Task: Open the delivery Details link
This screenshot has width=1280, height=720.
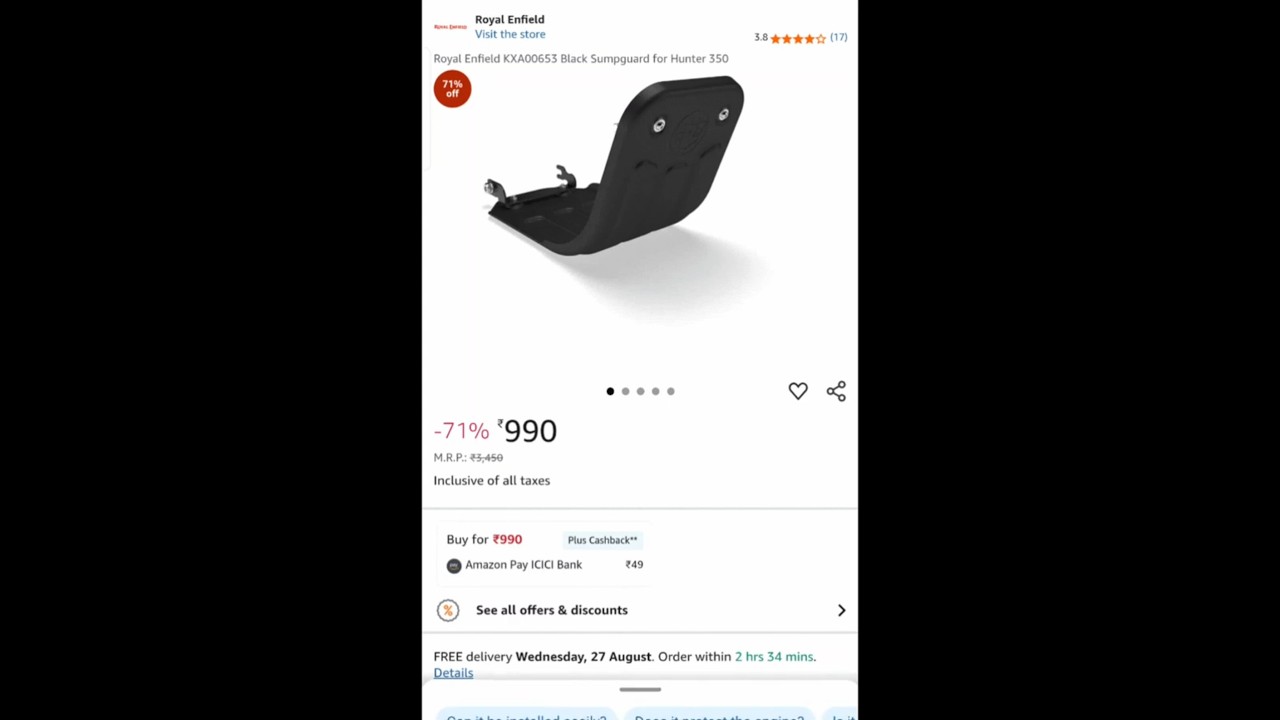Action: click(453, 673)
